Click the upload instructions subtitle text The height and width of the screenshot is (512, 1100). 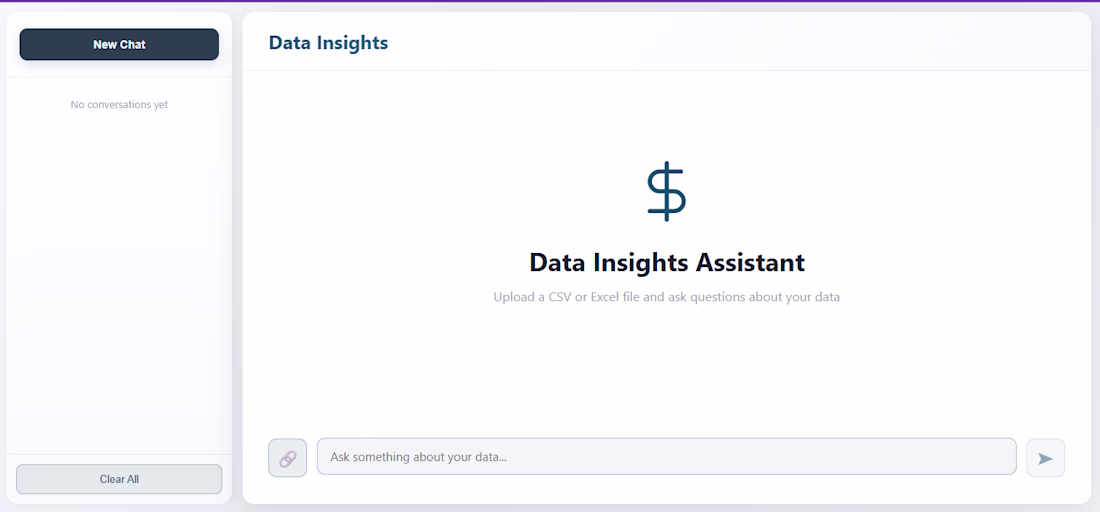tap(666, 297)
